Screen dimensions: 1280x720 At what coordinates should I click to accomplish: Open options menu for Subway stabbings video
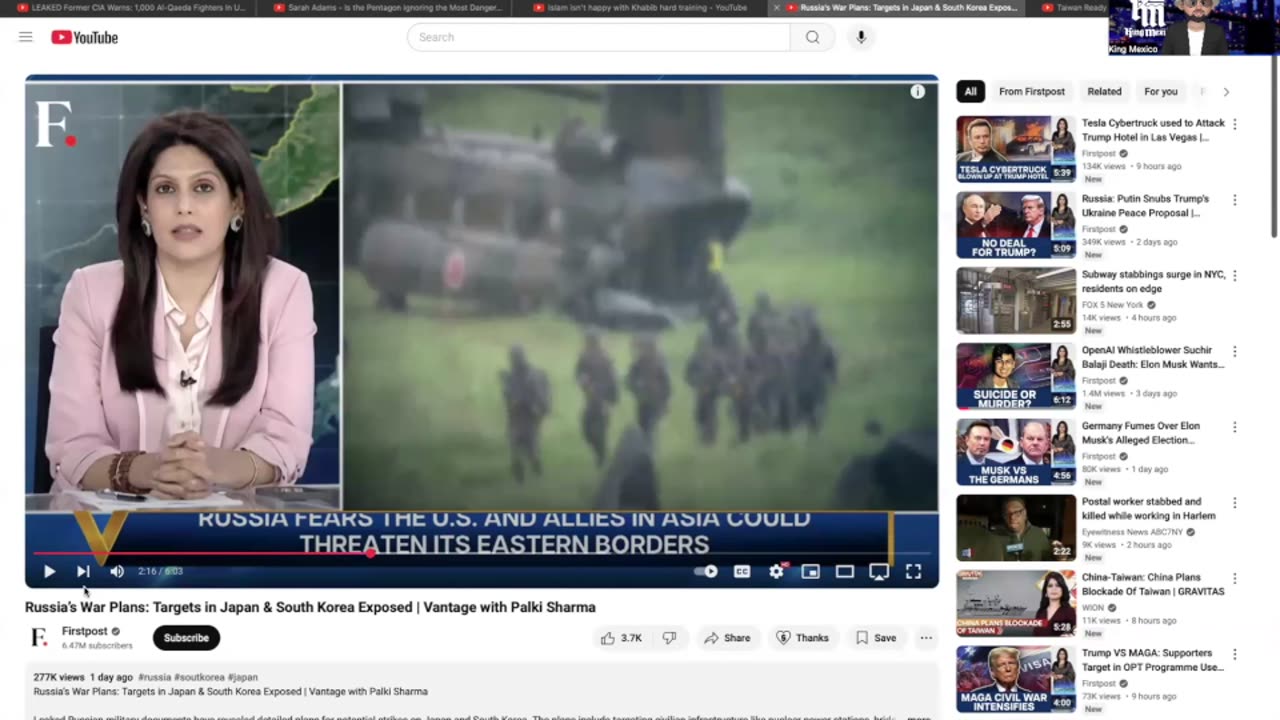pos(1234,276)
